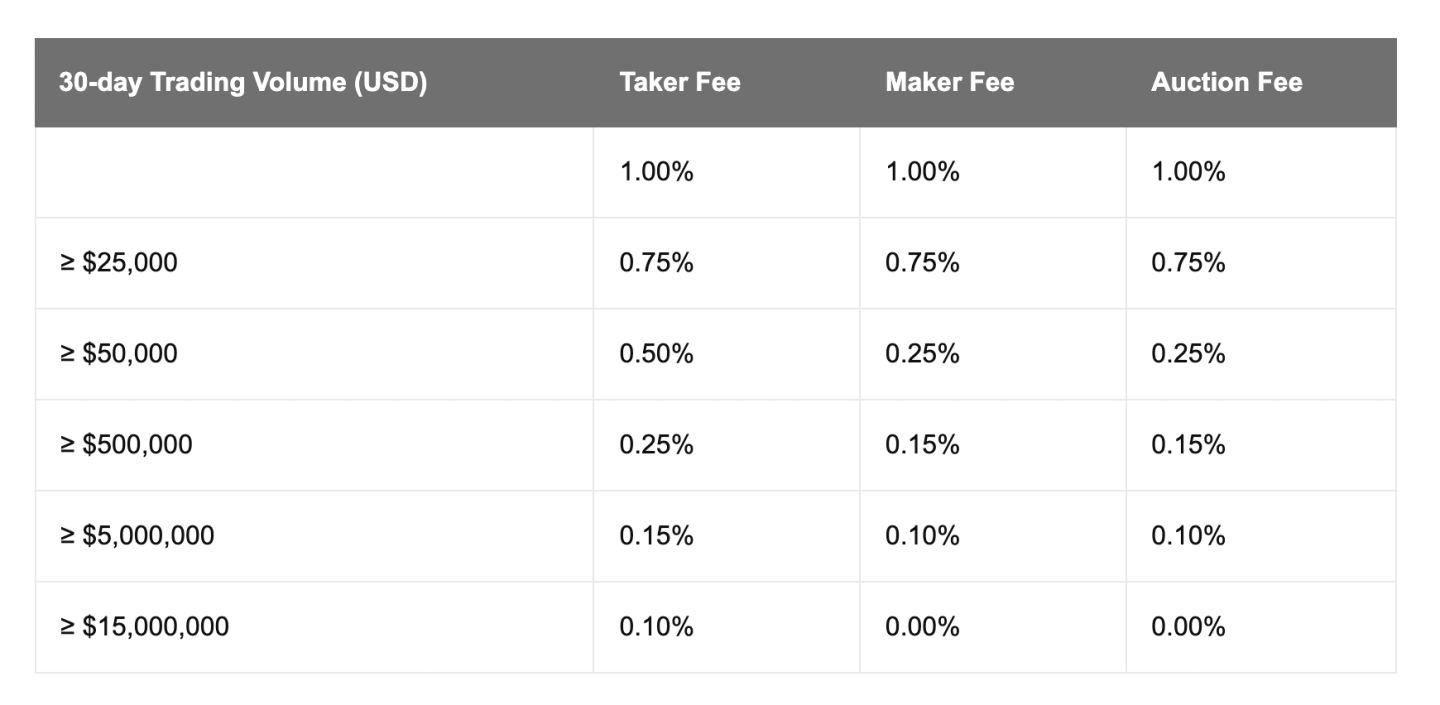The width and height of the screenshot is (1440, 705).
Task: Click the ≥ $15,000,000 volume tier cell
Action: [x=143, y=627]
